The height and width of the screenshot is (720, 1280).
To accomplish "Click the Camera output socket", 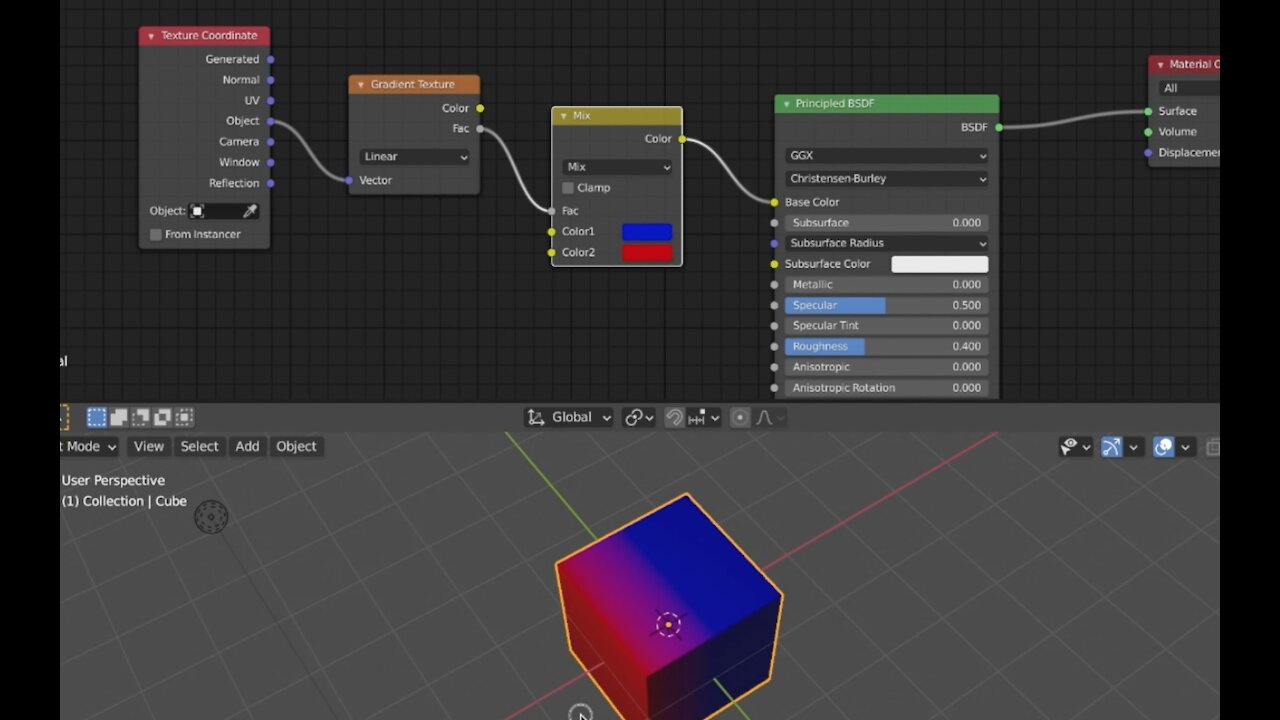I will point(271,142).
